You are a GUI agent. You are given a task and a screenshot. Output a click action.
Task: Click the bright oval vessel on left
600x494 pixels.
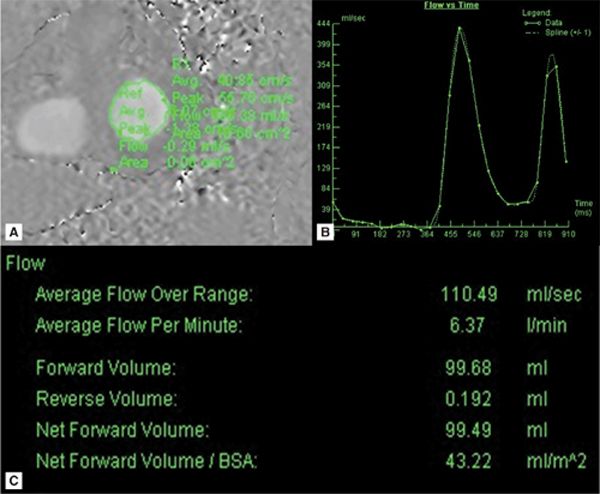(x=45, y=124)
